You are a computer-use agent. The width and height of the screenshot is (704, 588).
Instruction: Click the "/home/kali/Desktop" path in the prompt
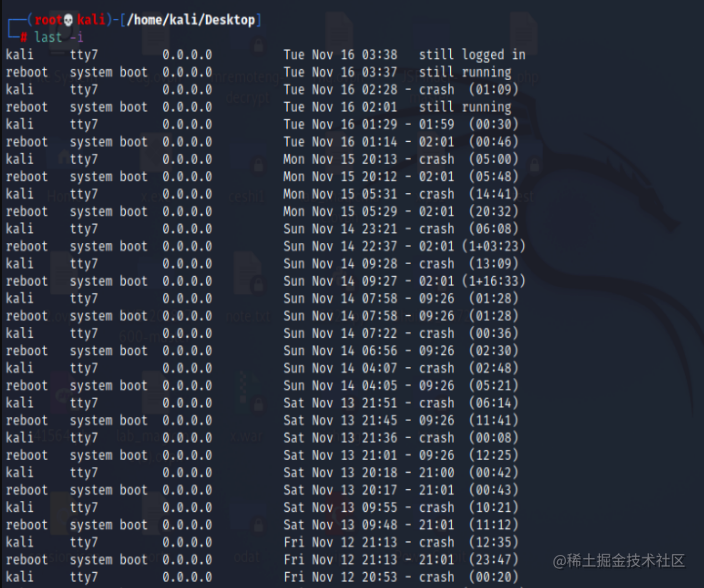point(191,20)
